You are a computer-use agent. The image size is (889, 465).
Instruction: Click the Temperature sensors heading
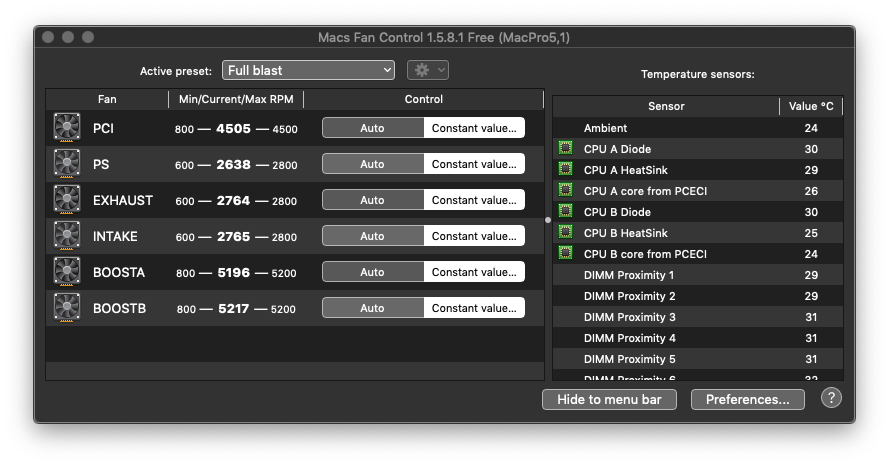tap(698, 74)
